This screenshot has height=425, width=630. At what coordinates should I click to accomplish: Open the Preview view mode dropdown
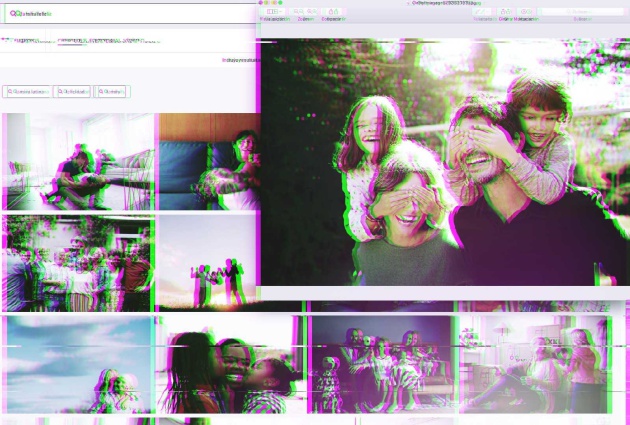point(274,12)
